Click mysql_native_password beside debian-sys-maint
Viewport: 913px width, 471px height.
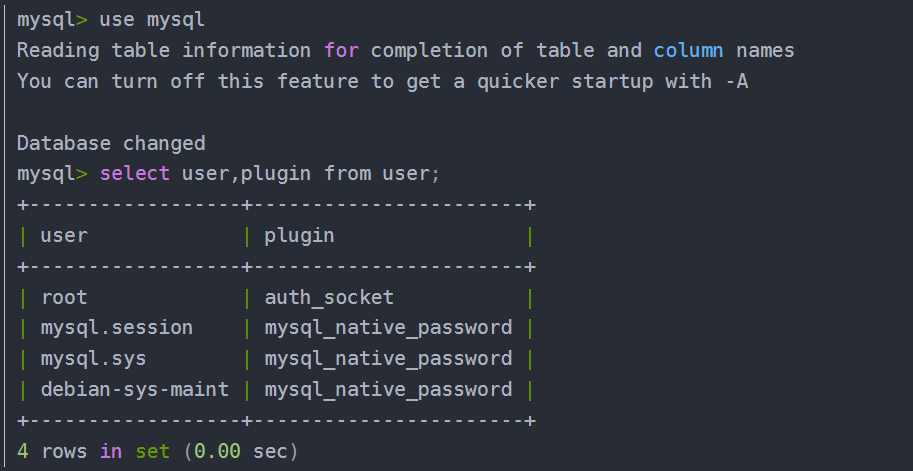[388, 389]
